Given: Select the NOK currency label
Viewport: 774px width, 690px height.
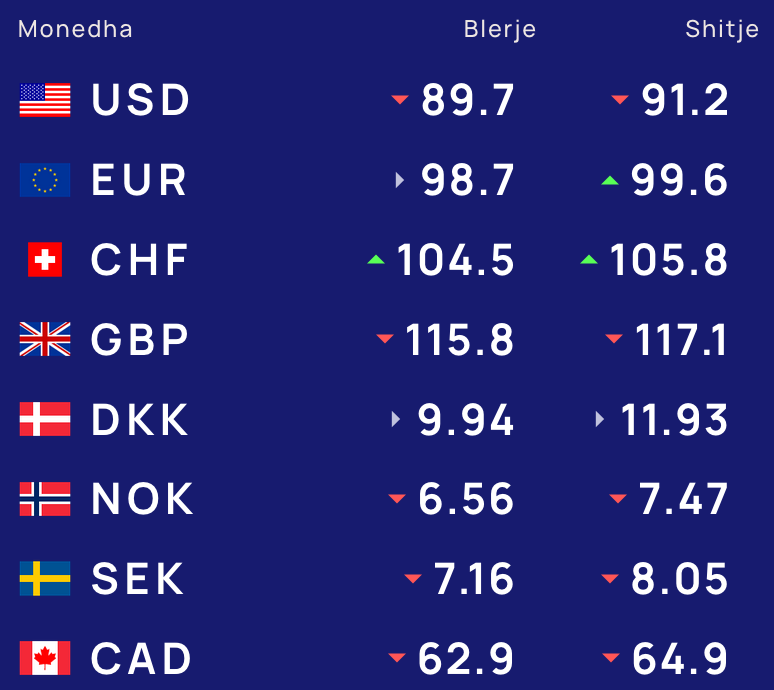Looking at the screenshot, I should 142,499.
